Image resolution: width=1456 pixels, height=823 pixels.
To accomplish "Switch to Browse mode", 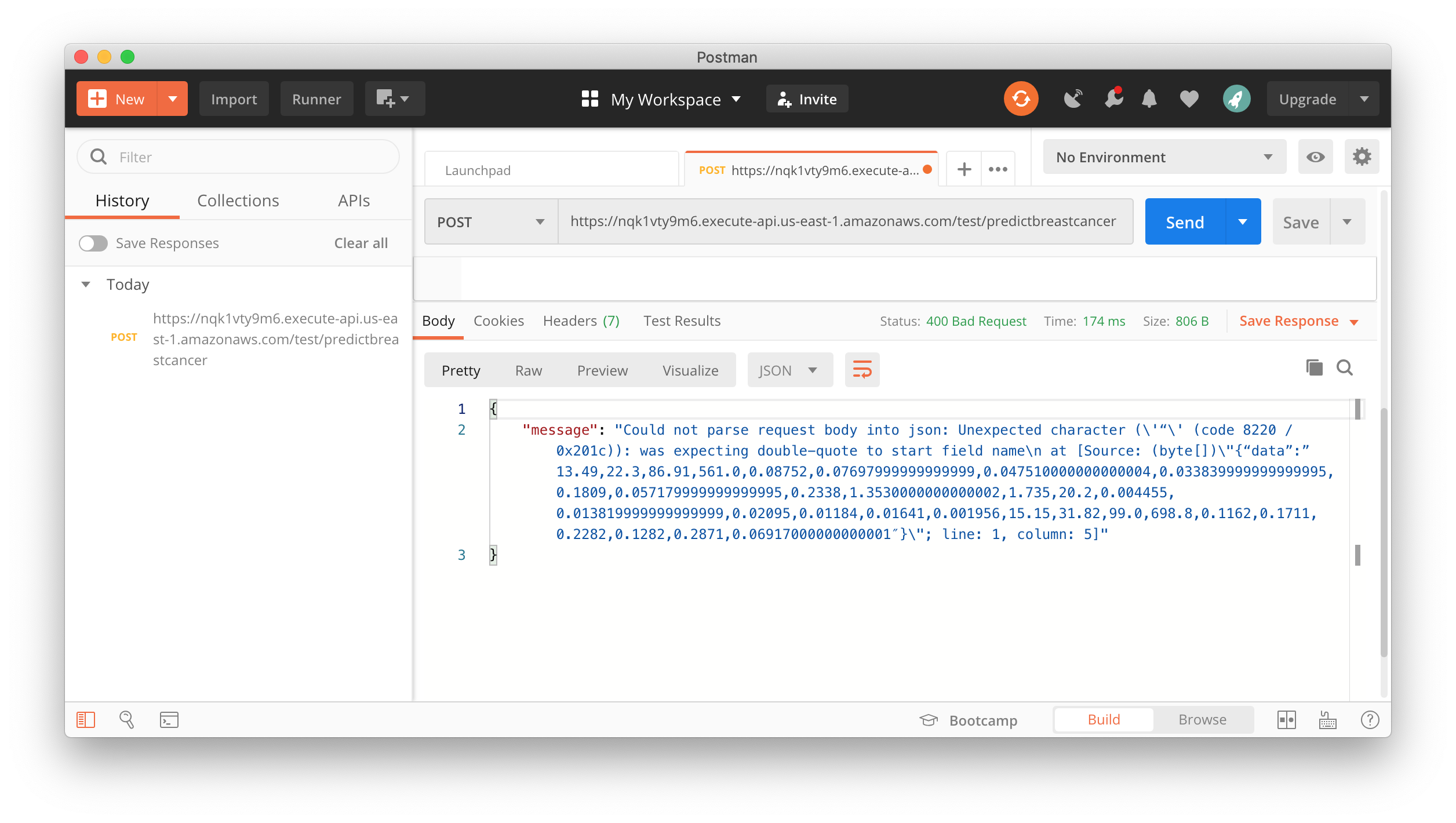I will [x=1202, y=719].
